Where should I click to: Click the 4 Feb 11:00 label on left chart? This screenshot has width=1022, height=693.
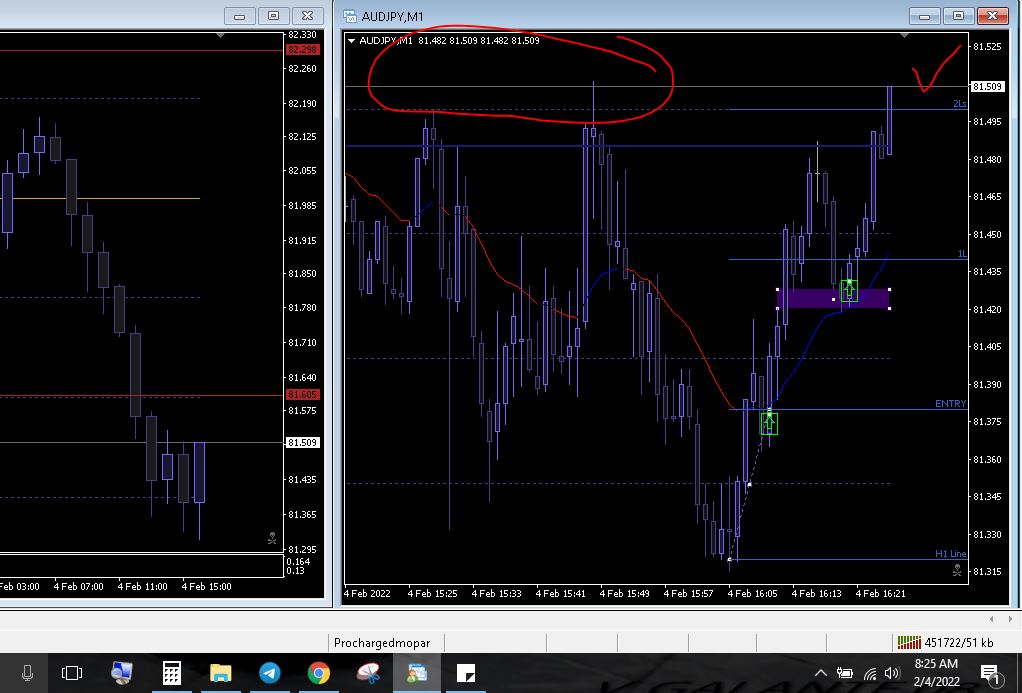(x=142, y=586)
